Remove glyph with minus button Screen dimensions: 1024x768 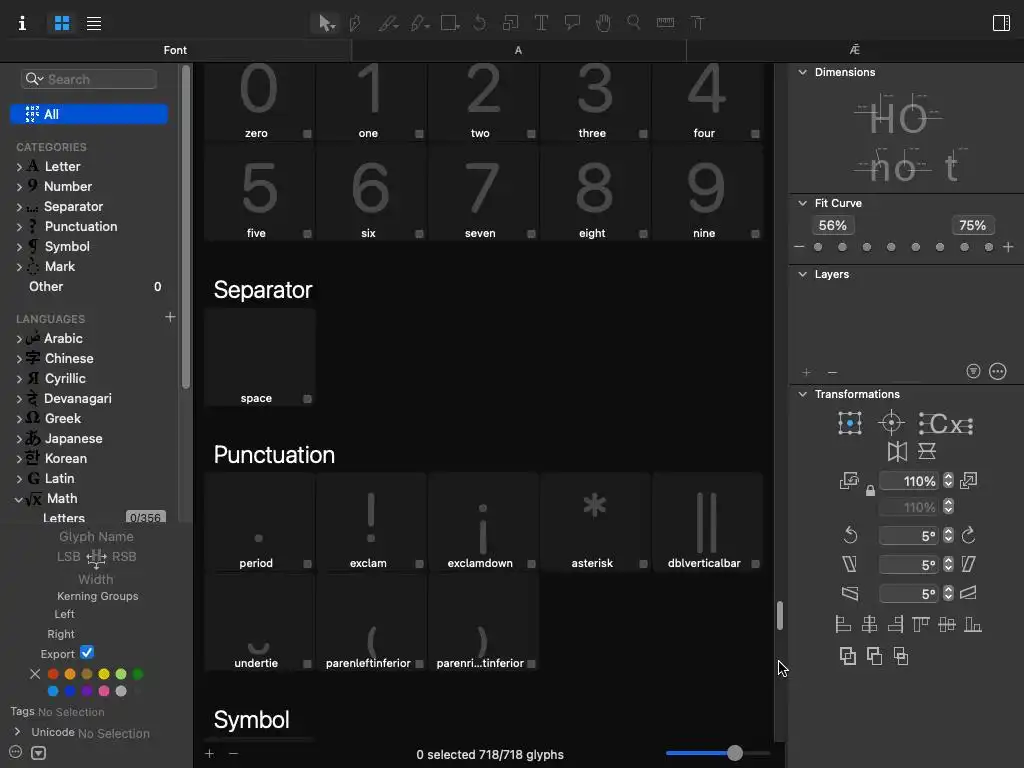coord(233,754)
